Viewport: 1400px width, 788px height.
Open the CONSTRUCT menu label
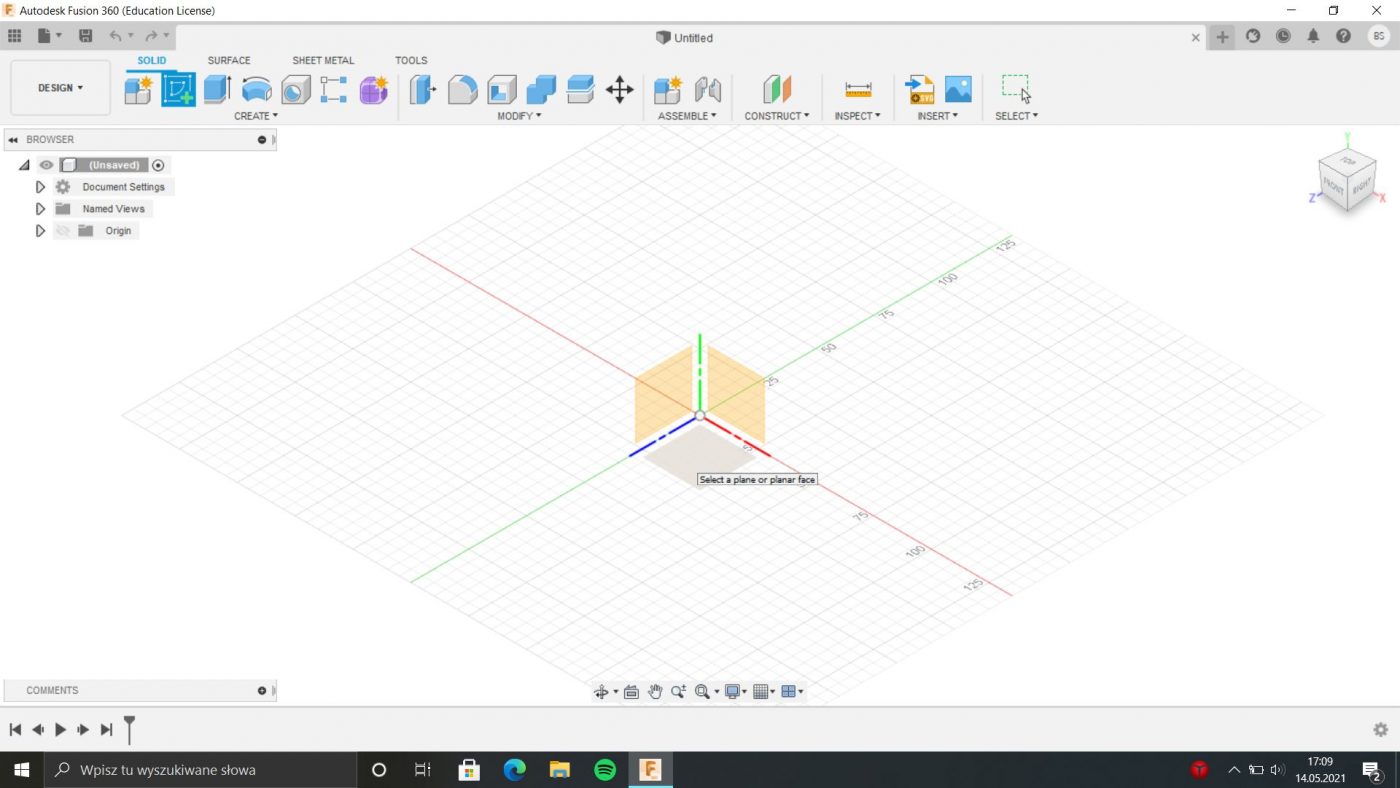click(x=776, y=116)
